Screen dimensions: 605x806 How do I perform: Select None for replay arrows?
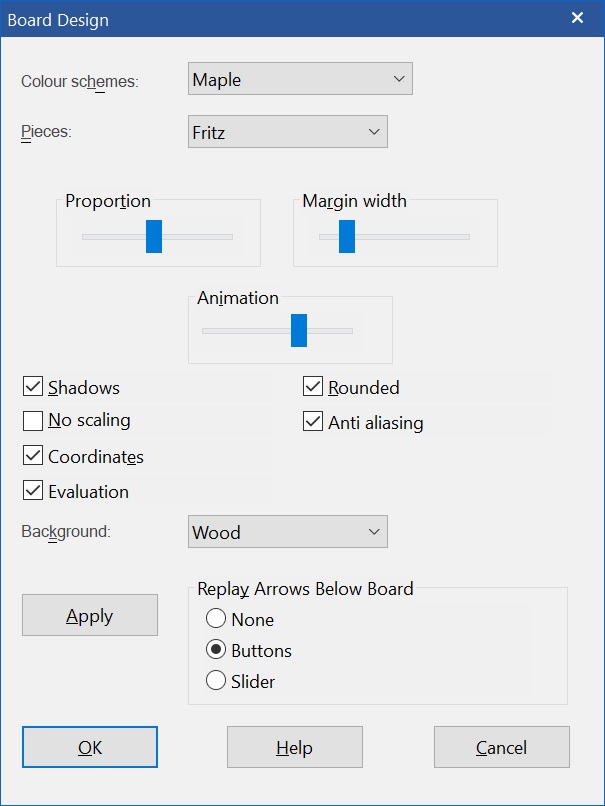[x=216, y=619]
